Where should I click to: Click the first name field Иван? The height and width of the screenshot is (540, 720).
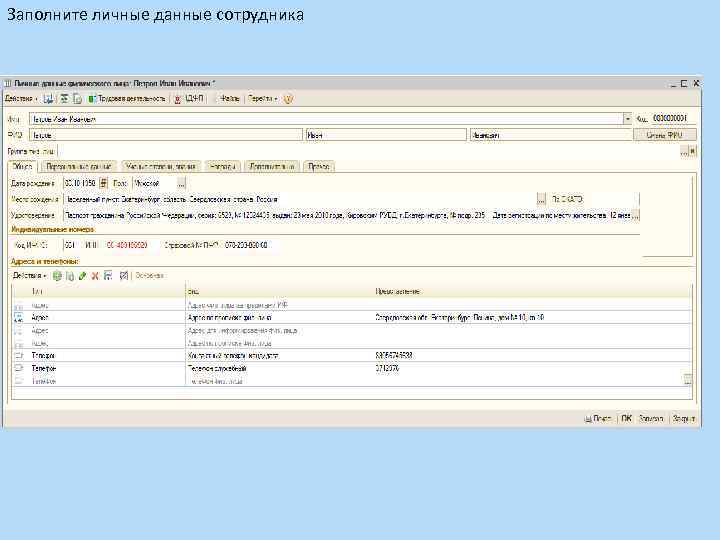click(386, 135)
